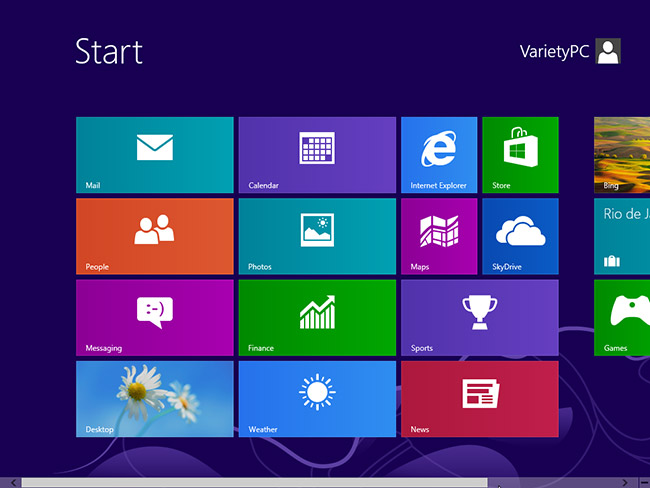Click the zoom-out minus button at bottom corner
This screenshot has width=650, height=488.
coord(644,483)
